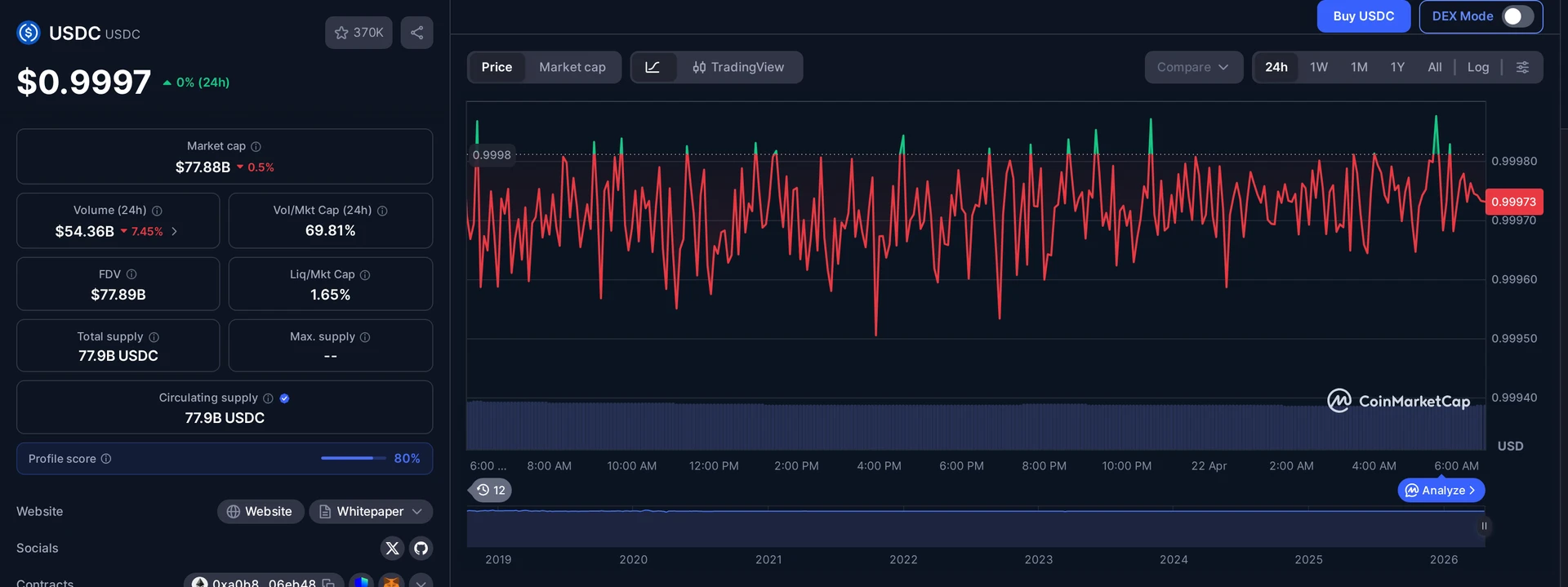Toggle DEX Mode switch
This screenshot has width=1568, height=587.
1517,16
